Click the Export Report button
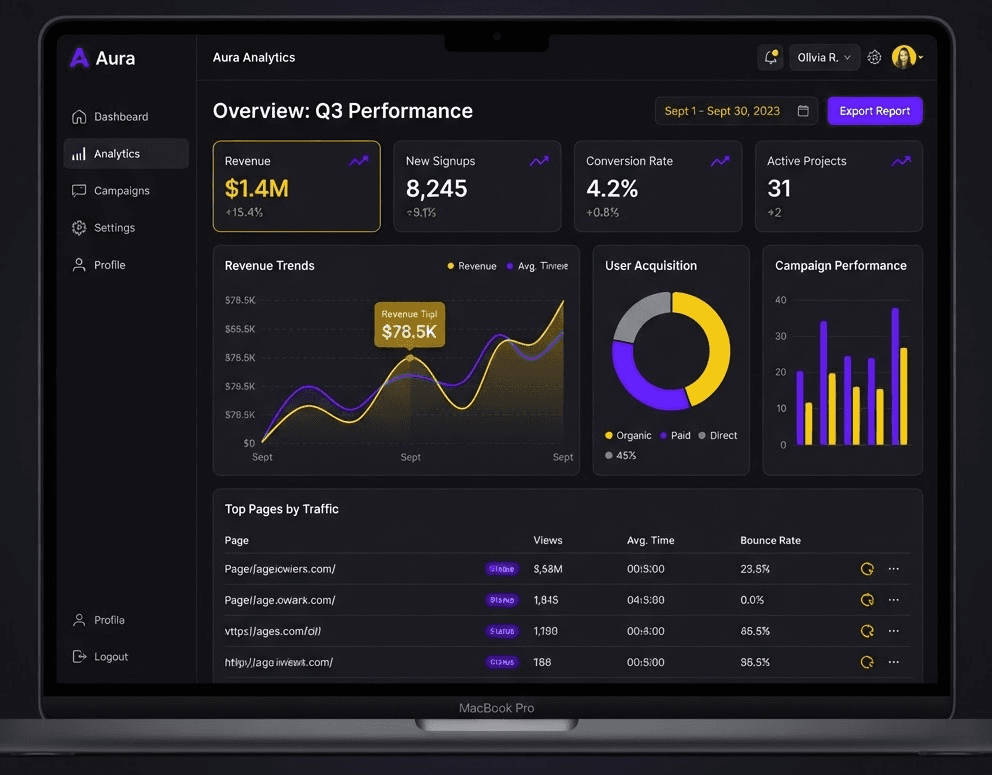This screenshot has height=775, width=992. 874,111
